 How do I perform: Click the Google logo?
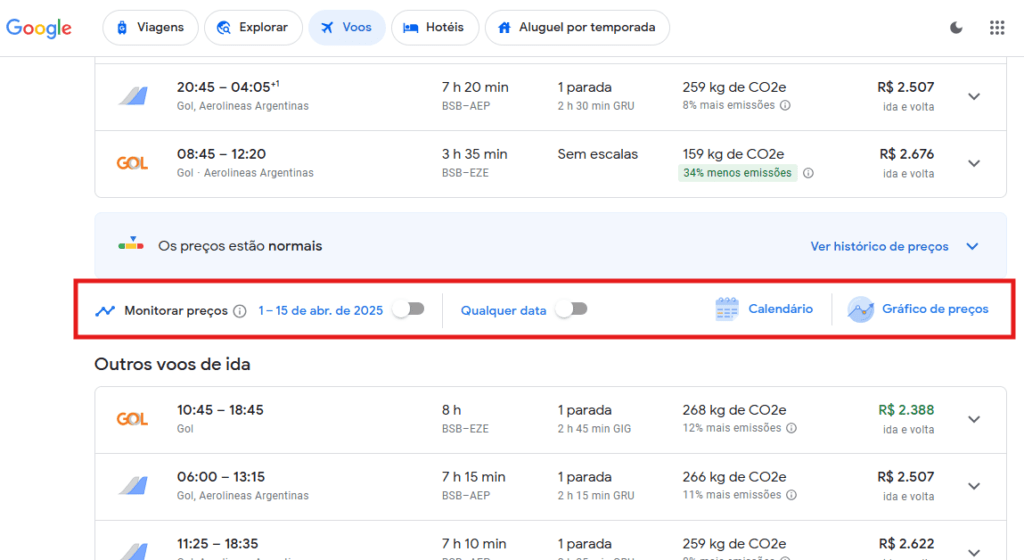click(x=39, y=28)
